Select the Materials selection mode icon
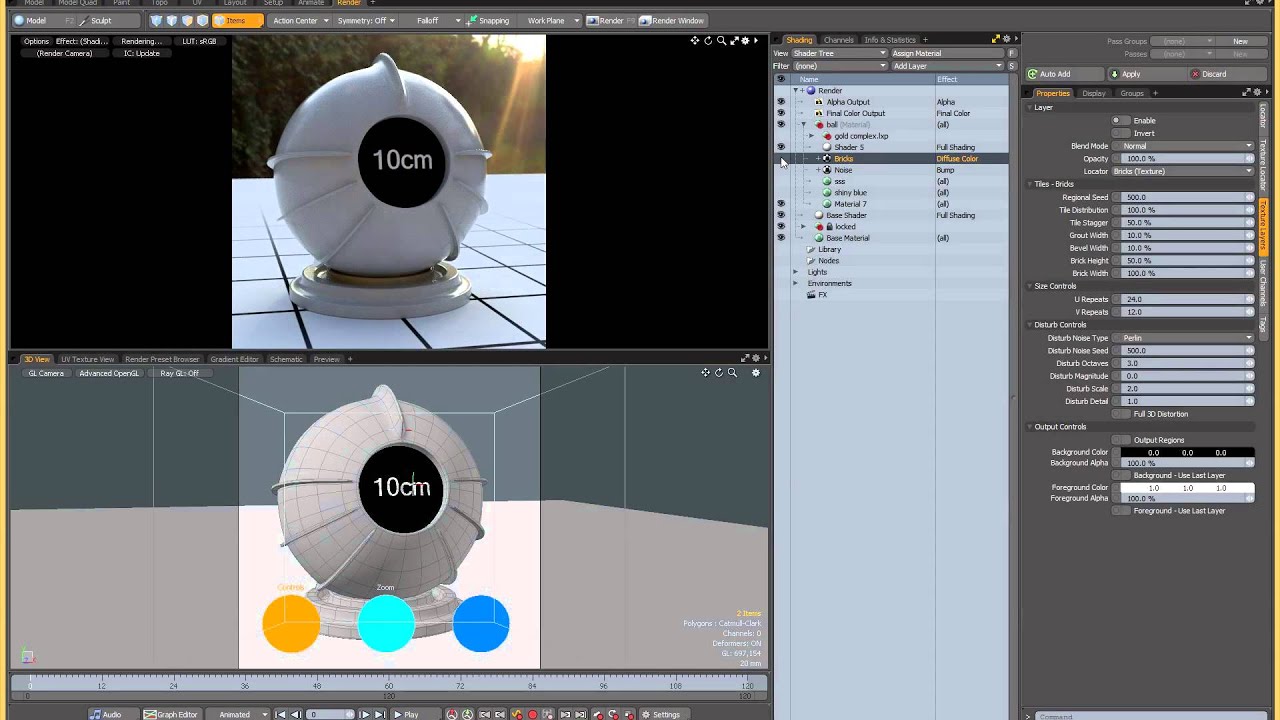1280x720 pixels. coord(203,20)
